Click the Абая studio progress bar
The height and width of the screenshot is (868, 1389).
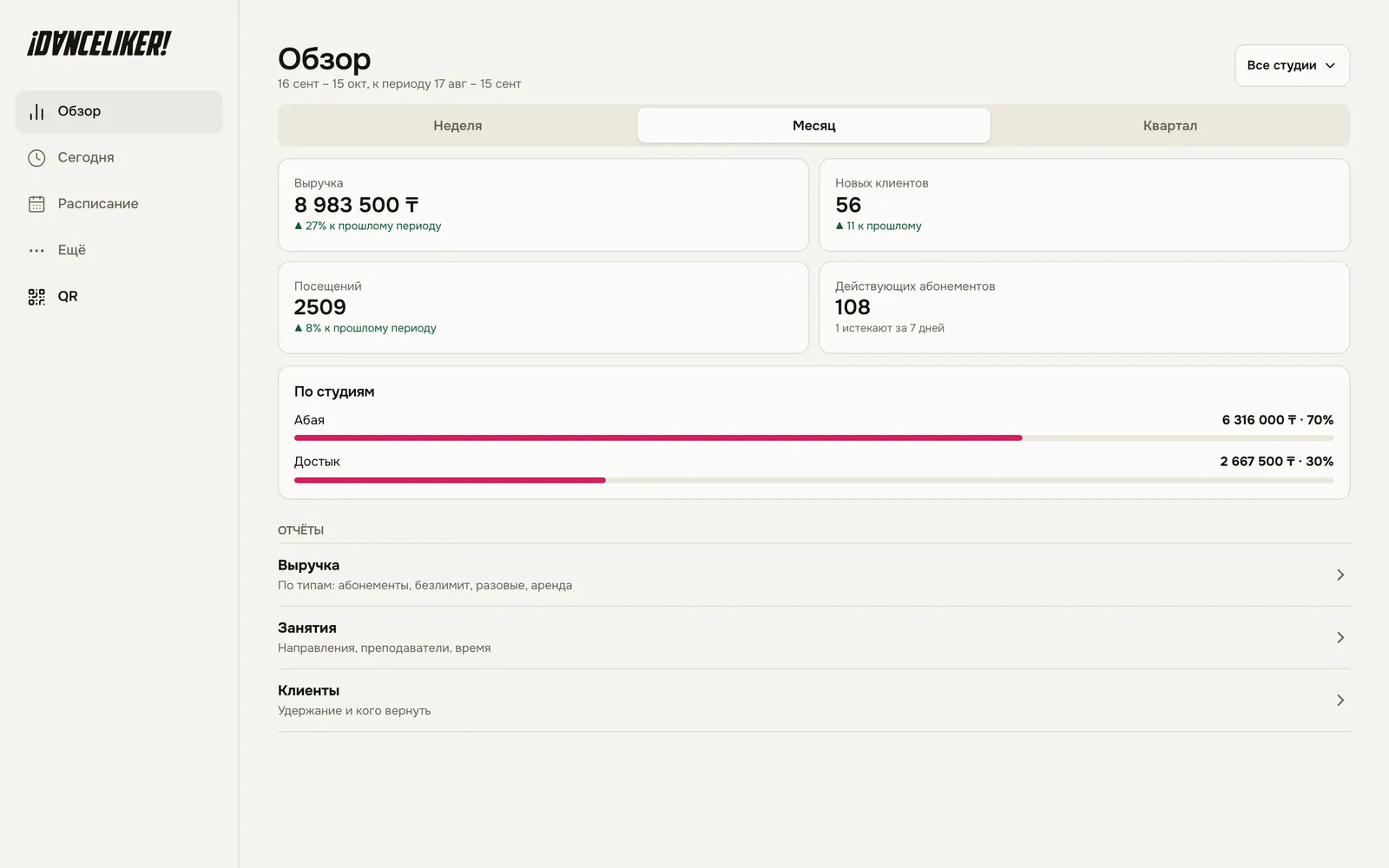[813, 437]
